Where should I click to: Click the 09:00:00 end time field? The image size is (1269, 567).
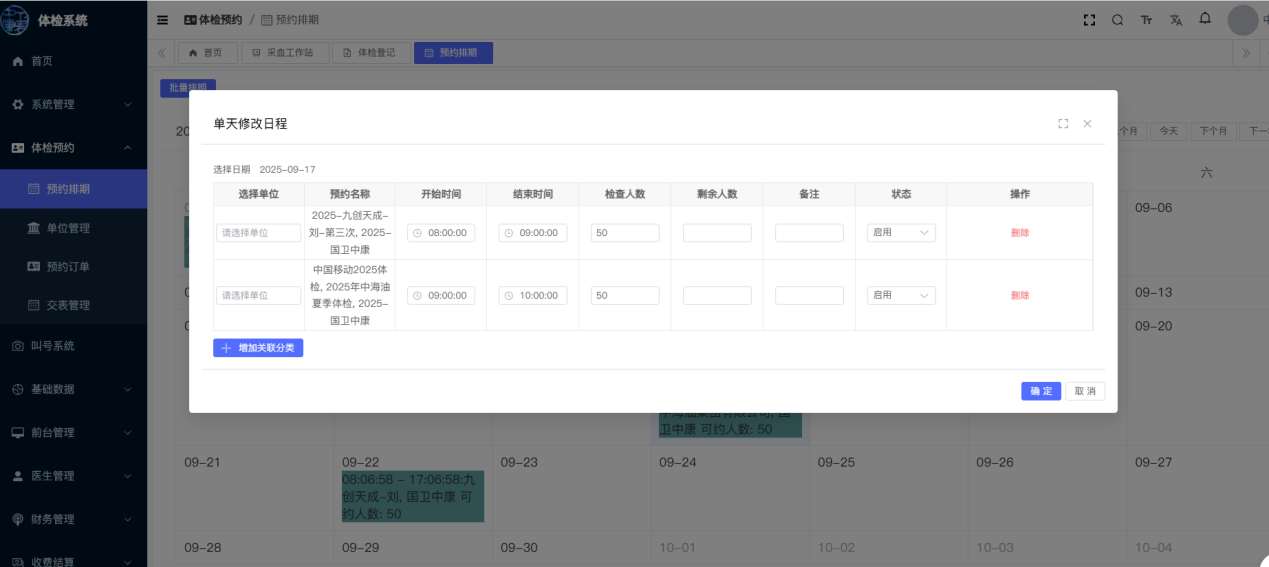tap(533, 233)
